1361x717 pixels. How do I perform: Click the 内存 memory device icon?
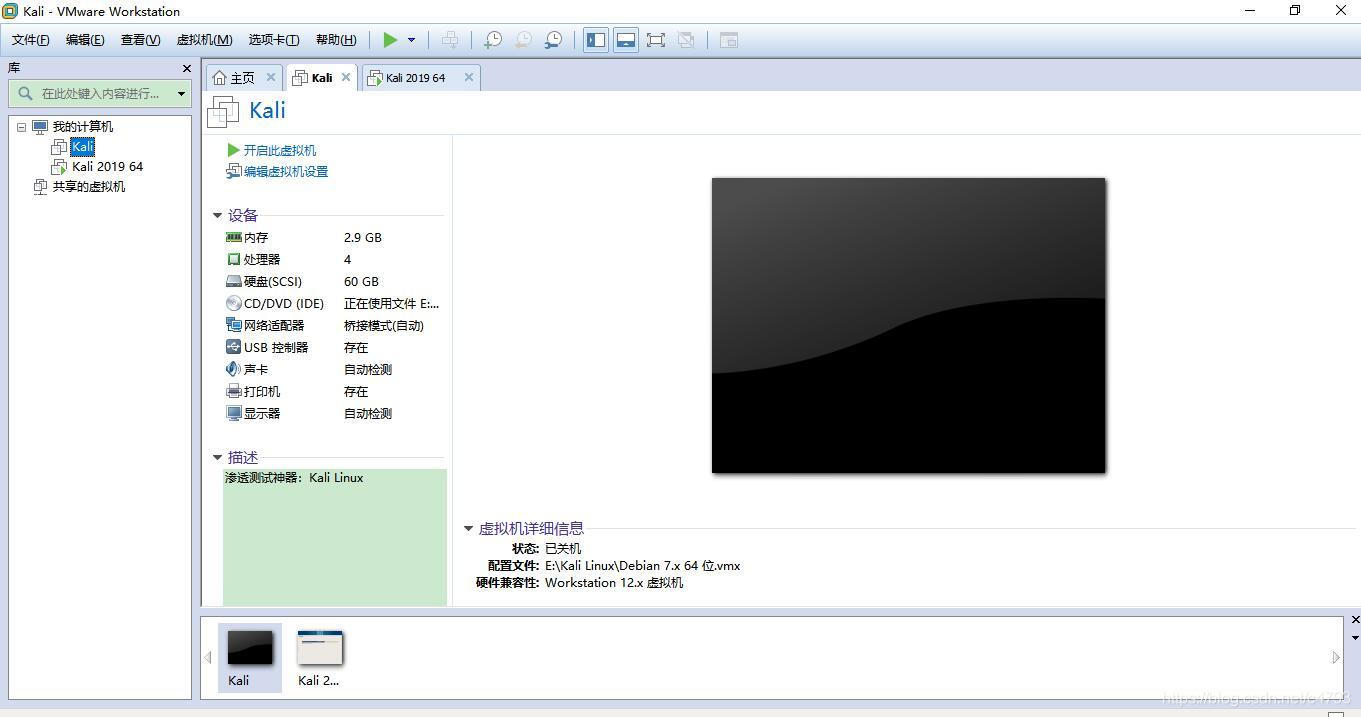234,238
